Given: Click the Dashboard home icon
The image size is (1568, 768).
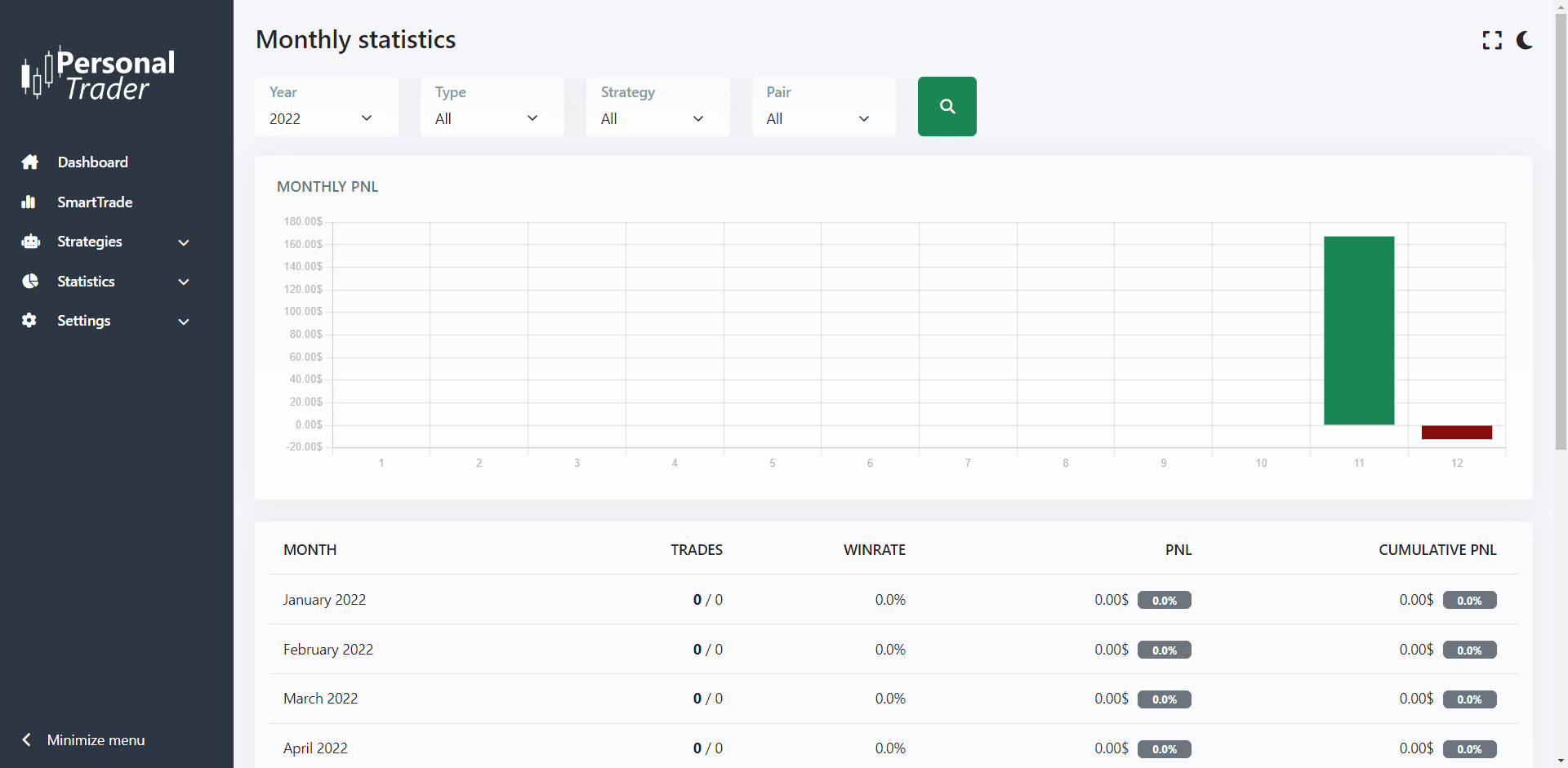Looking at the screenshot, I should tap(30, 162).
